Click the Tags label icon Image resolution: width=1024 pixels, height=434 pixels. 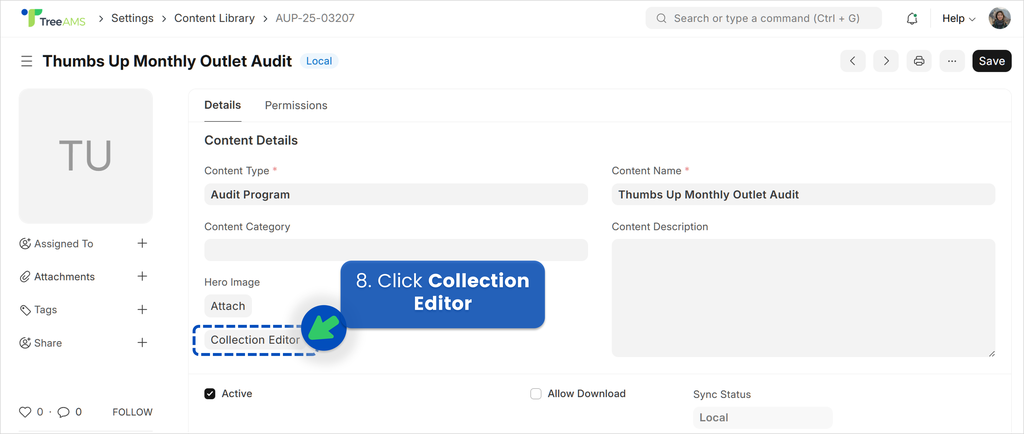[x=25, y=310]
